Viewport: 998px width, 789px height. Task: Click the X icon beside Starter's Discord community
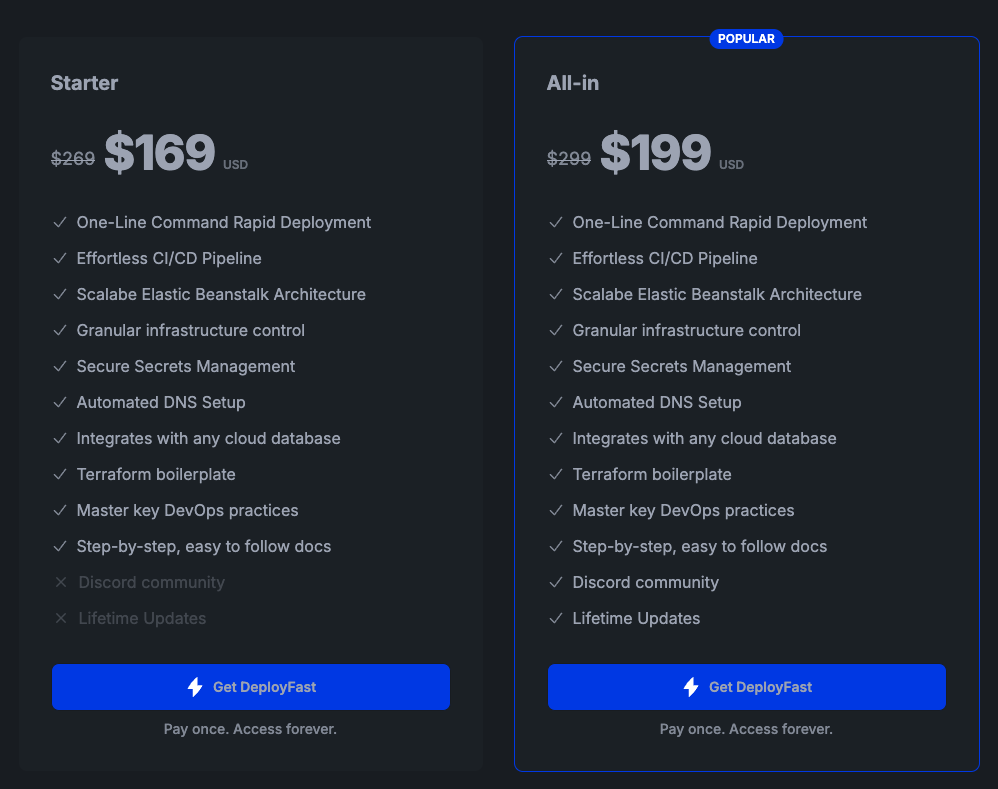[x=60, y=582]
